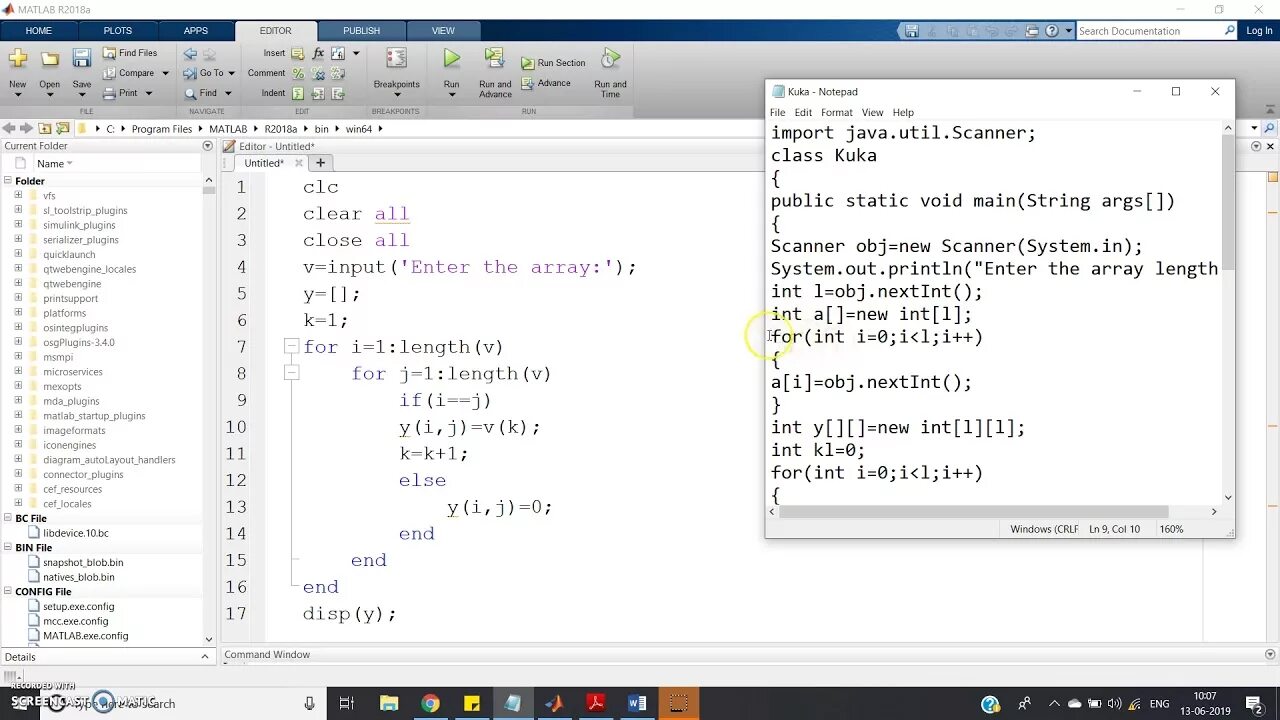The width and height of the screenshot is (1280, 720).
Task: Collapse the Folder group
Action: point(7,181)
